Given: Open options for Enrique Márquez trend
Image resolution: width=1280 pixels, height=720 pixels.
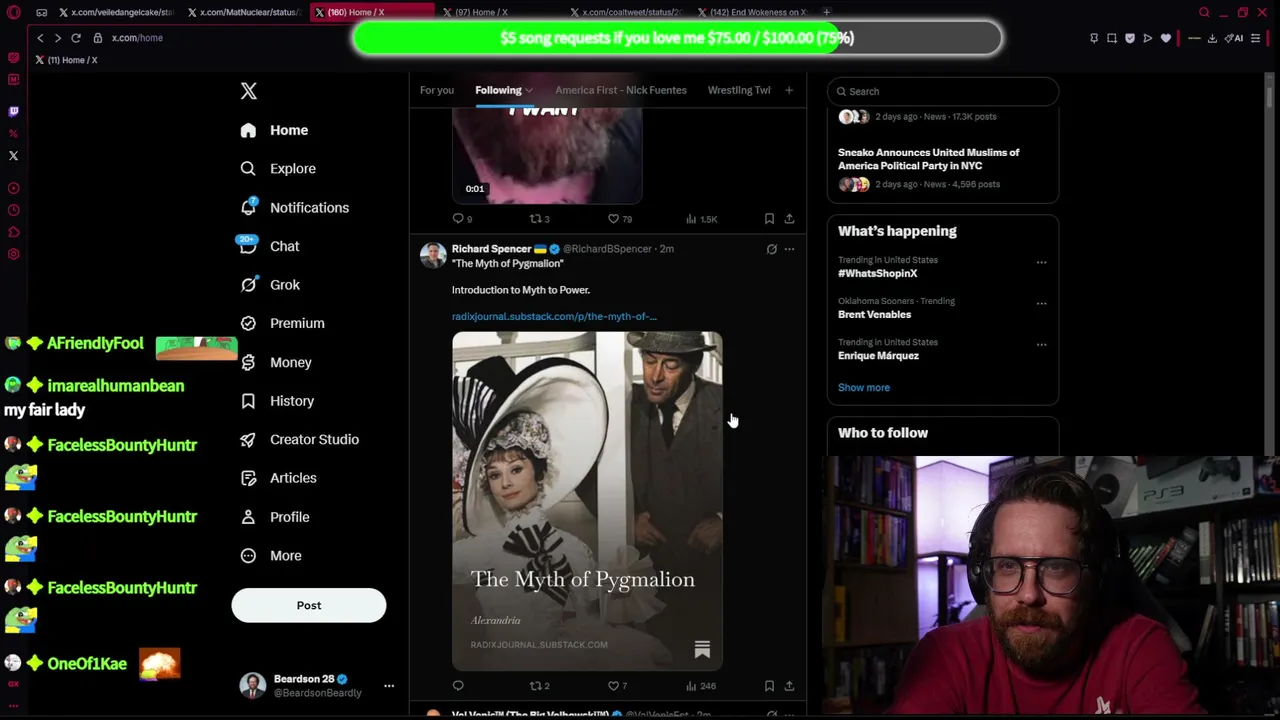Looking at the screenshot, I should (x=1041, y=345).
